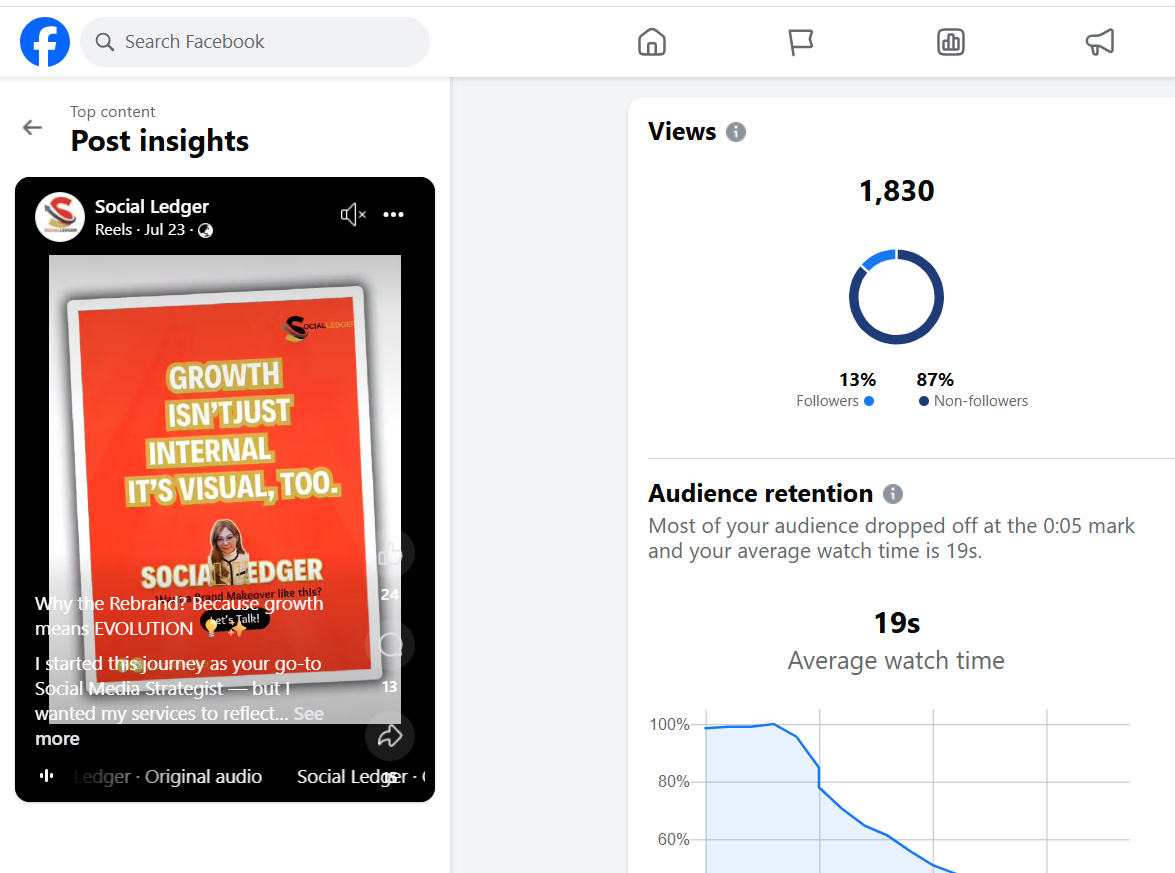This screenshot has width=1175, height=873.
Task: Click the Average watch time label
Action: (x=896, y=661)
